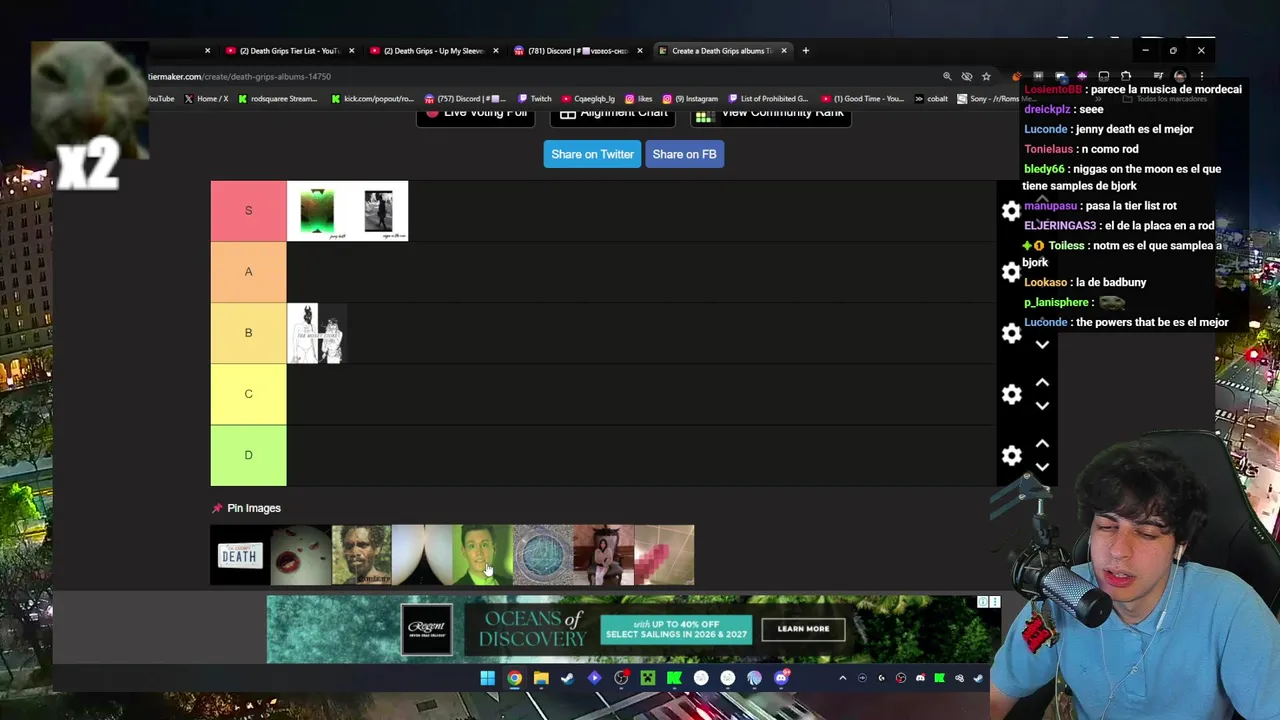This screenshot has width=1280, height=720.
Task: Open Alignment Chart
Action: click(x=613, y=114)
